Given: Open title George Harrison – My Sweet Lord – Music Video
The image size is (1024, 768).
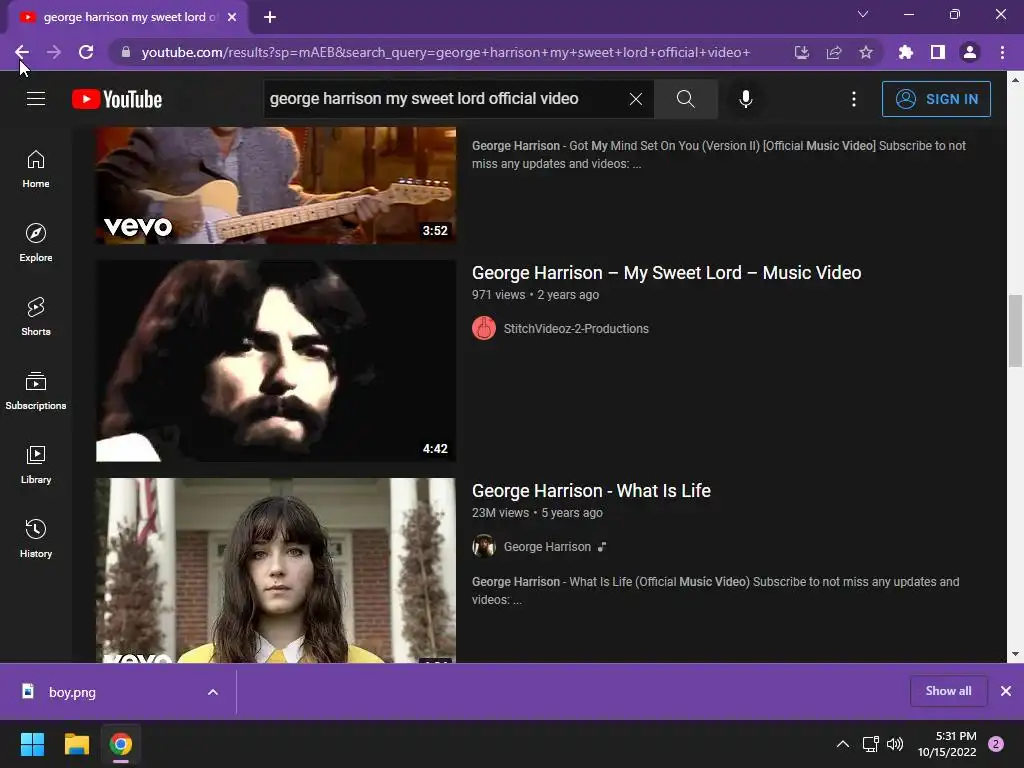Looking at the screenshot, I should point(666,272).
